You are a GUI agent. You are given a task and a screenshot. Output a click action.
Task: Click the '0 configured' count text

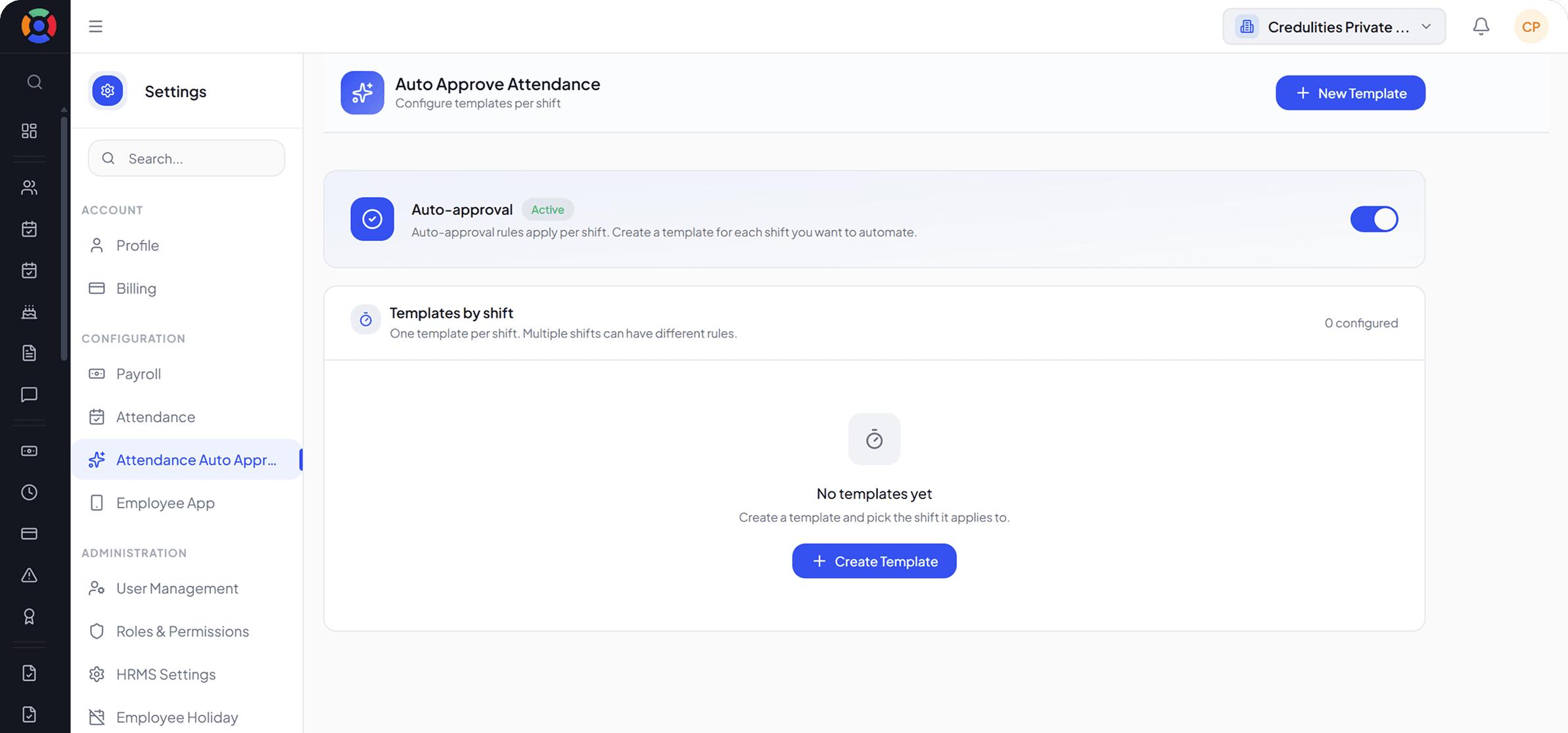coord(1361,323)
